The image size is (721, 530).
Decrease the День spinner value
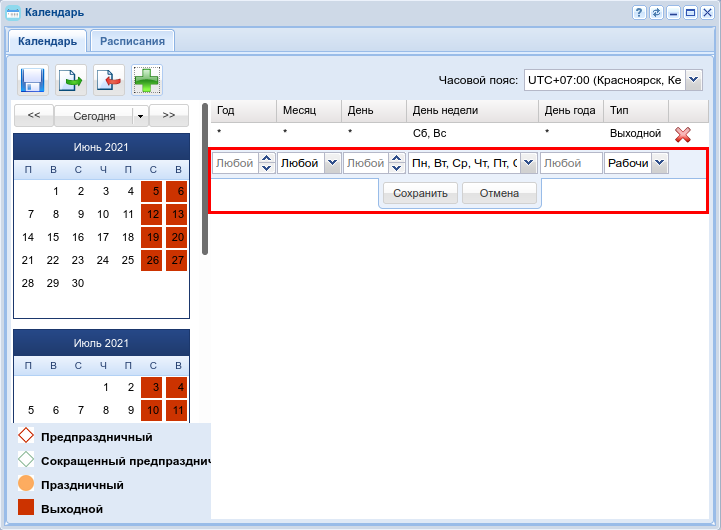click(397, 168)
